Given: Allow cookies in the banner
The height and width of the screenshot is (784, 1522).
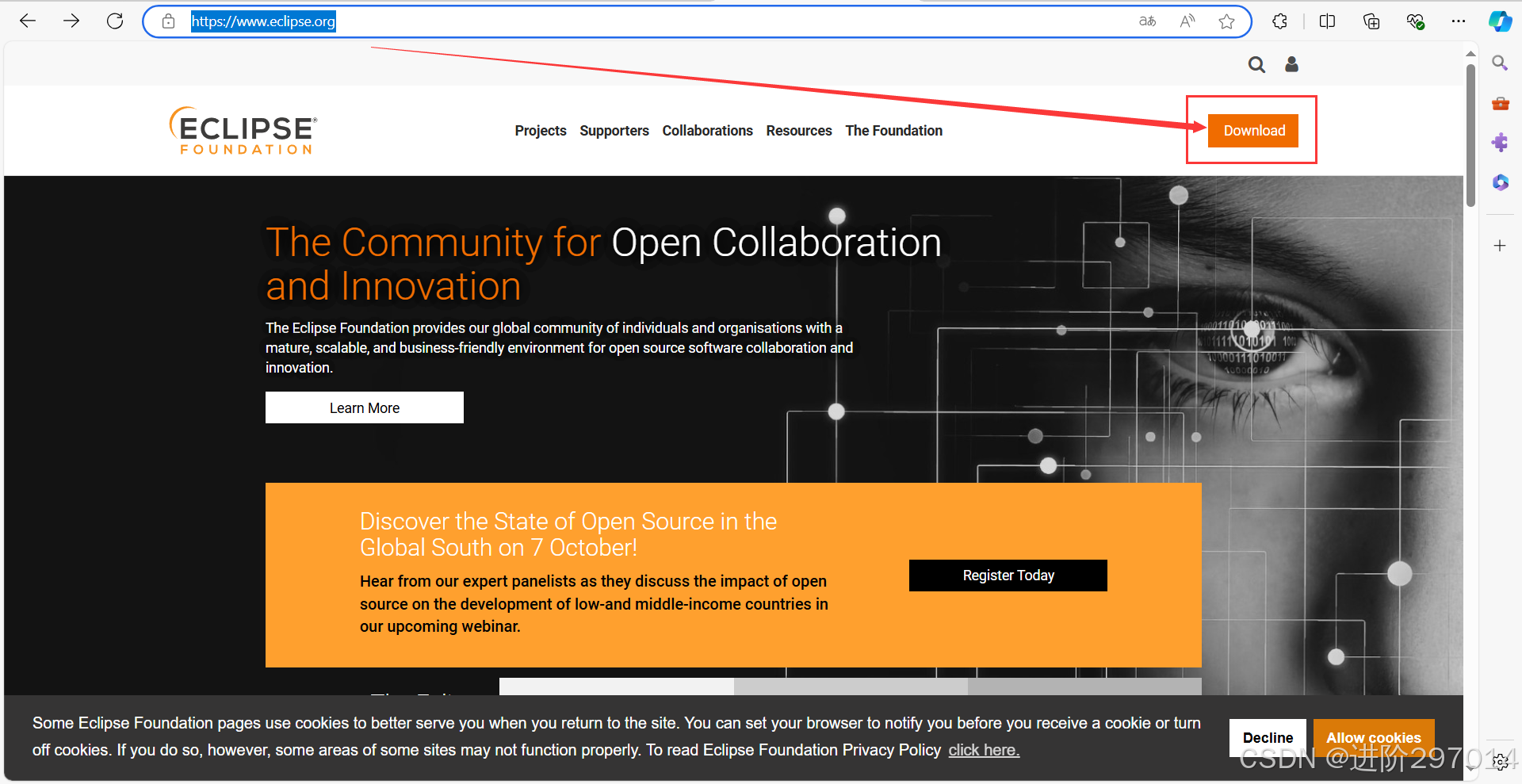Looking at the screenshot, I should 1374,738.
